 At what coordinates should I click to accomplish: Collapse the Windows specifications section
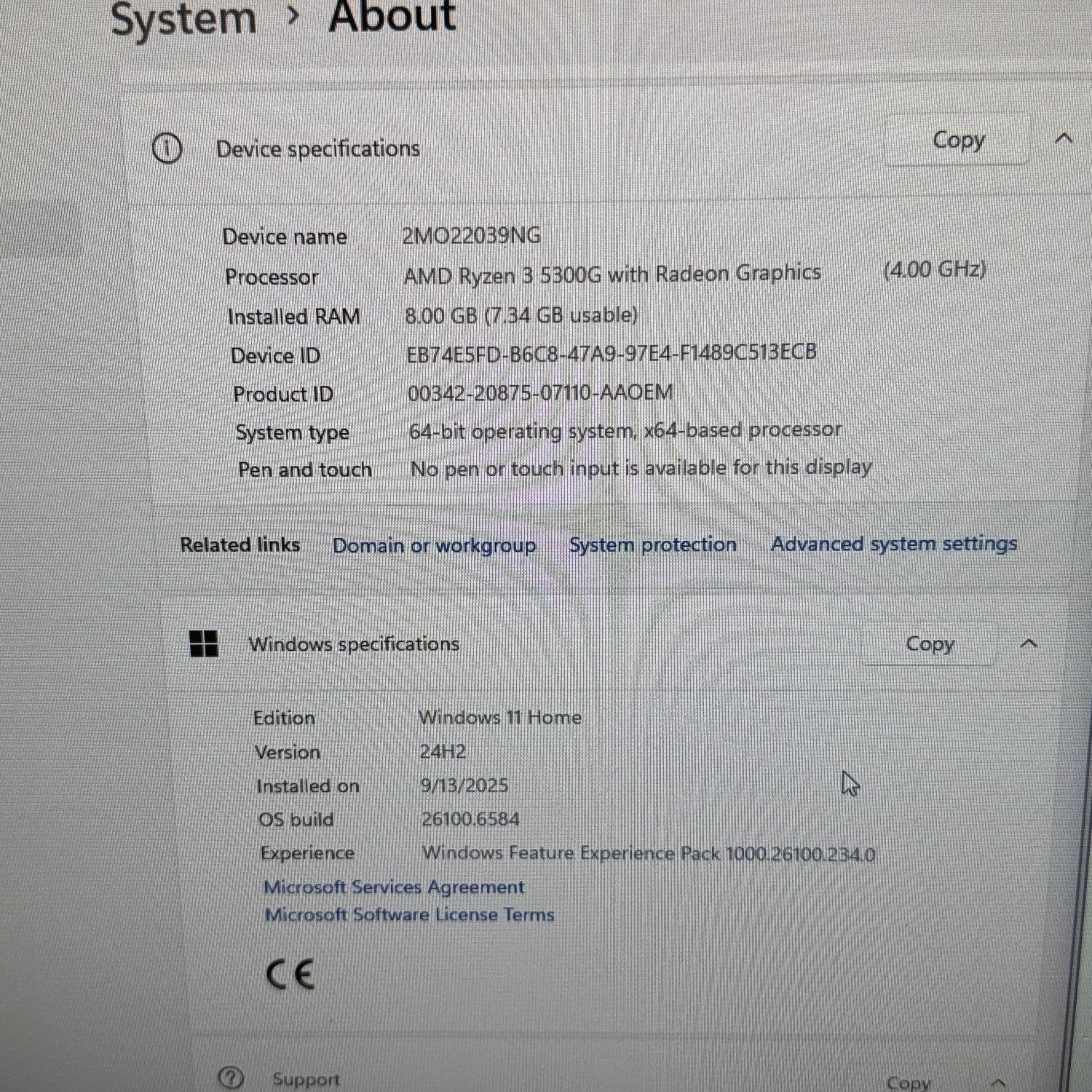click(1029, 644)
